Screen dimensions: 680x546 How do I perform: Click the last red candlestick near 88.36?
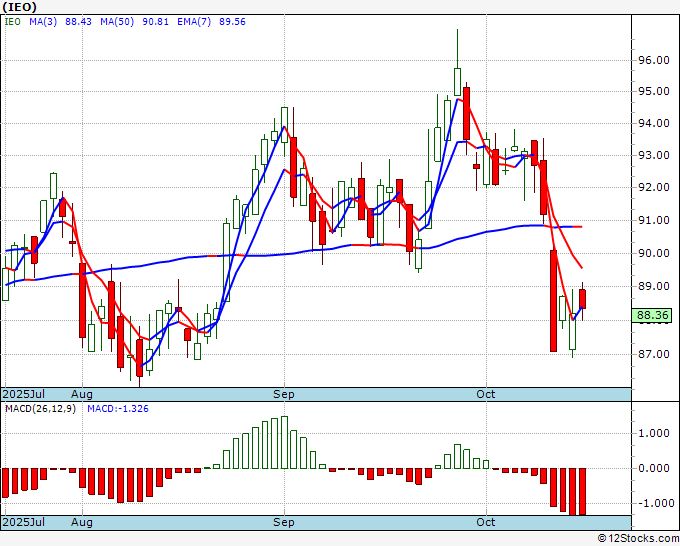click(582, 299)
